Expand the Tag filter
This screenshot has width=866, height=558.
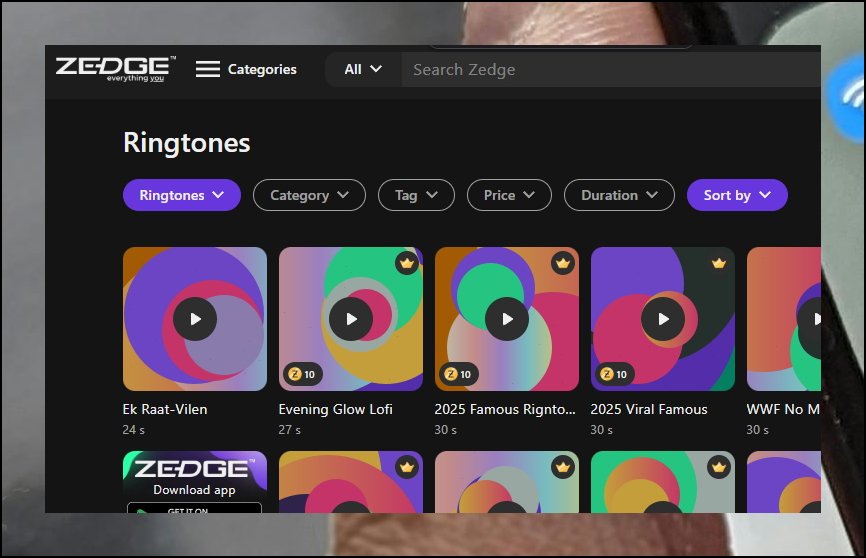(416, 195)
